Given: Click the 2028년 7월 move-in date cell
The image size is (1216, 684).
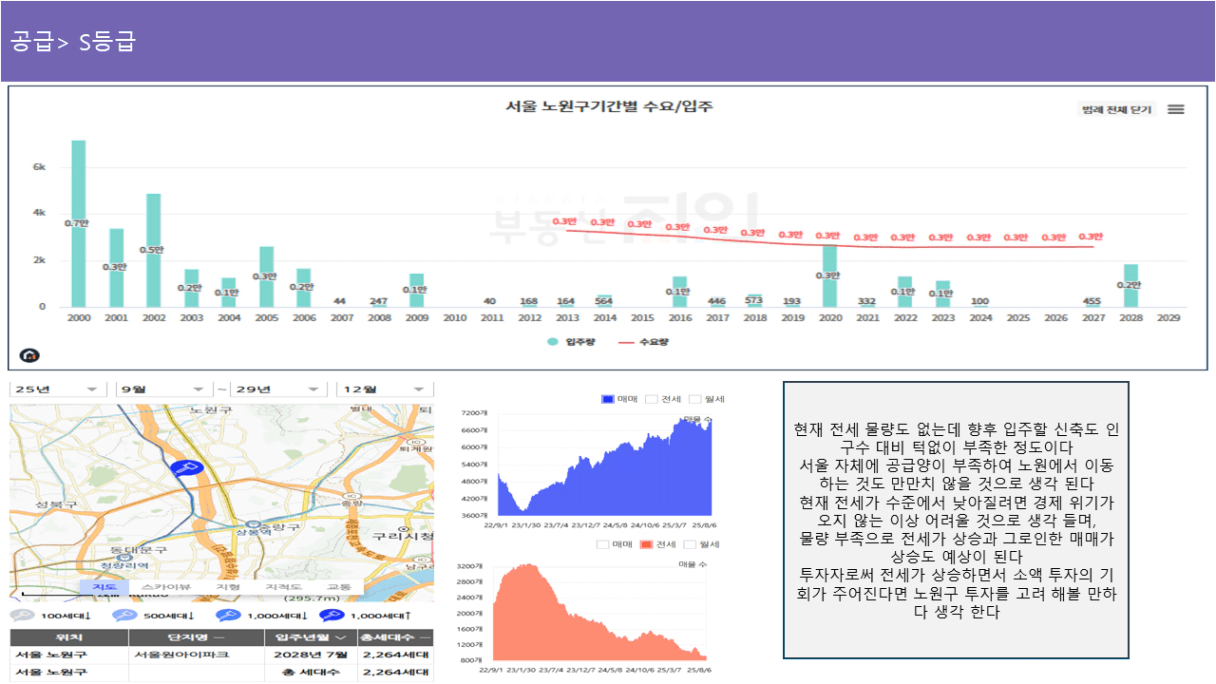Looking at the screenshot, I should (310, 655).
